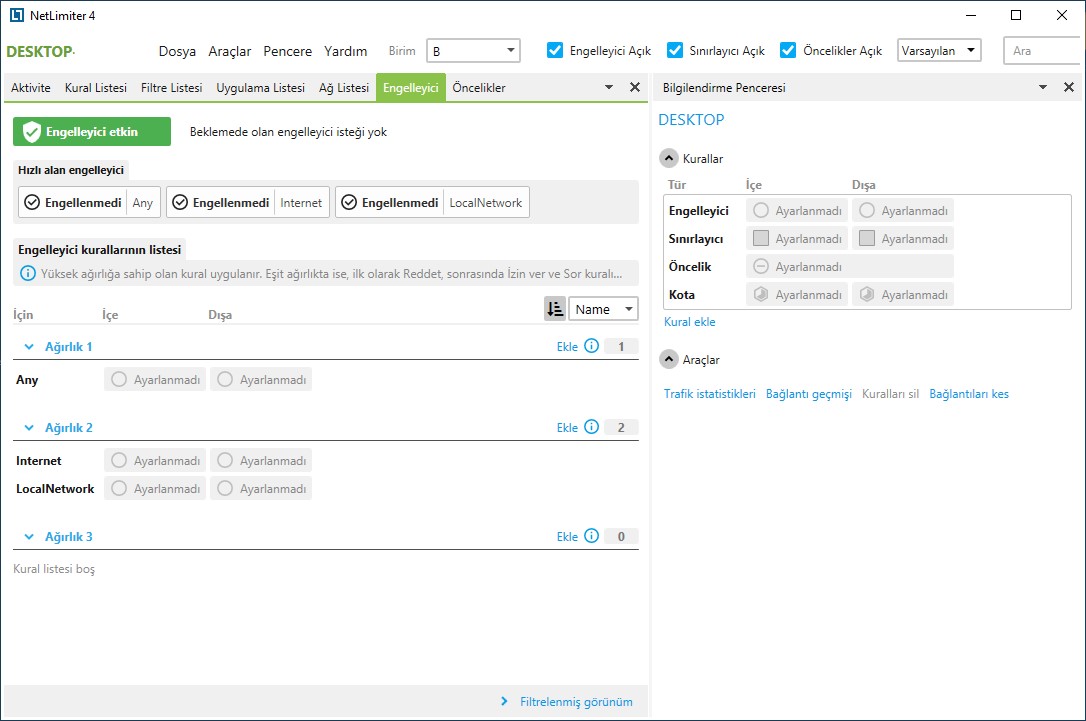
Task: Switch to the Kural Listesi tab
Action: [x=96, y=88]
